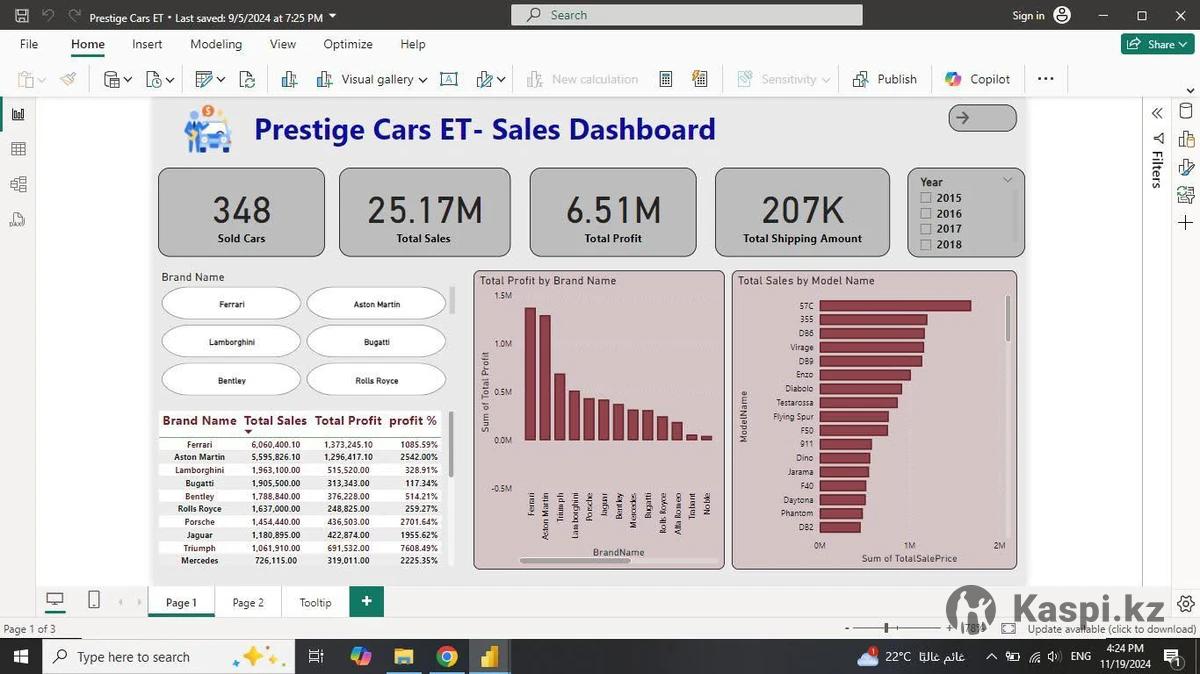Switch to desktop layout icon
This screenshot has height=674, width=1200.
55,600
